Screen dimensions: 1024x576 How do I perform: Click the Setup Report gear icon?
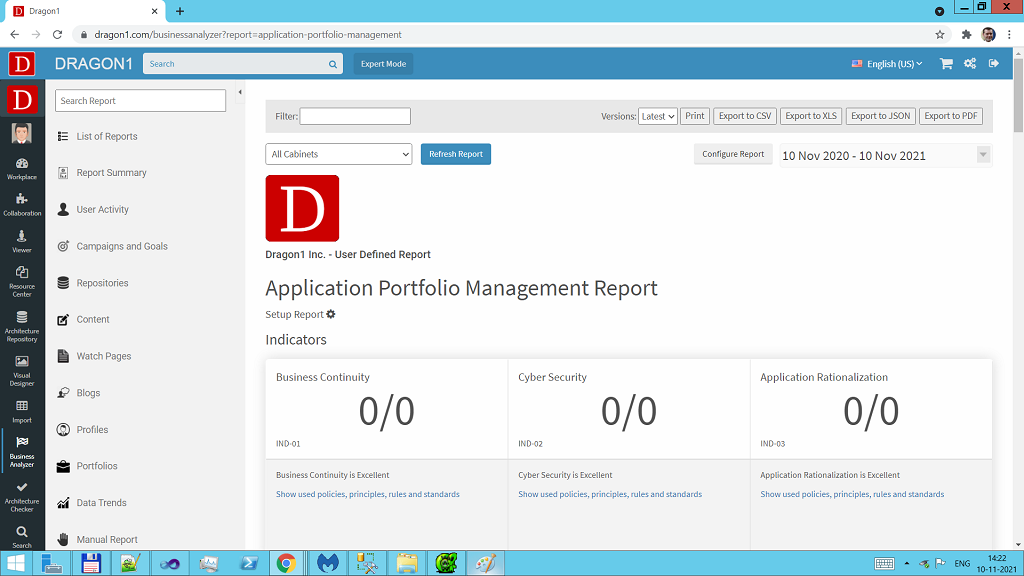(330, 314)
